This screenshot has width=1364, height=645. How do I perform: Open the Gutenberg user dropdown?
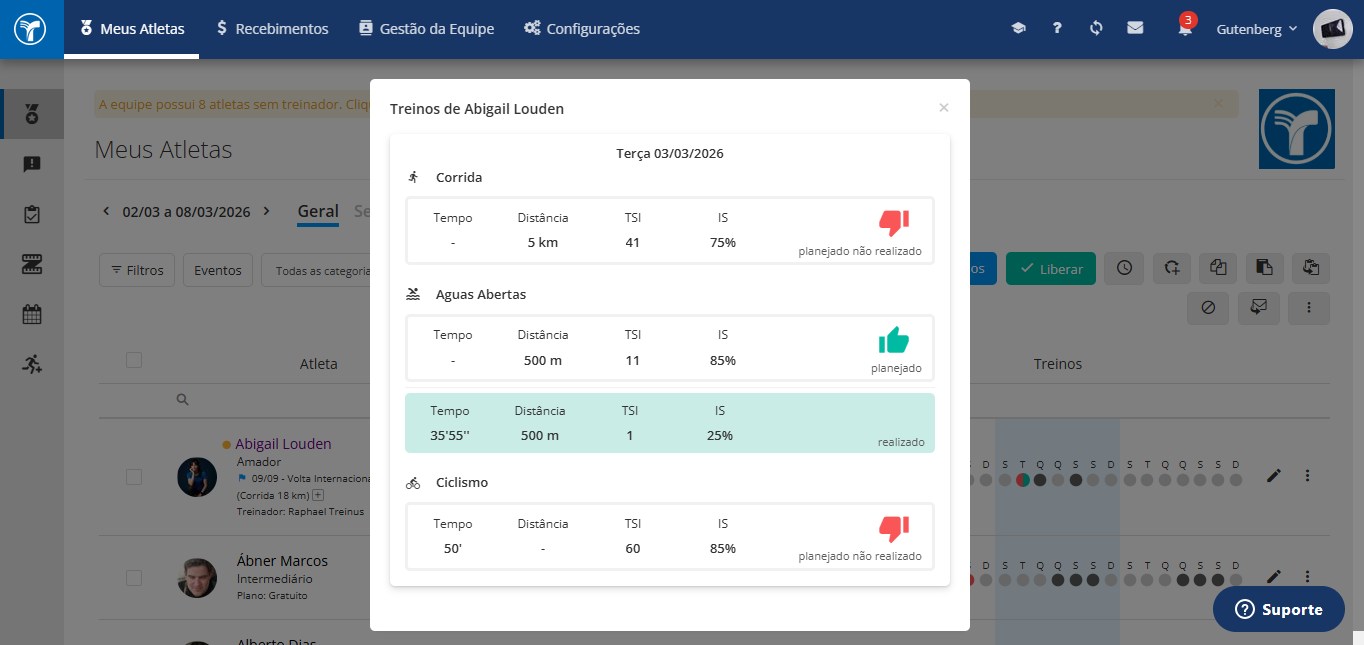1257,29
